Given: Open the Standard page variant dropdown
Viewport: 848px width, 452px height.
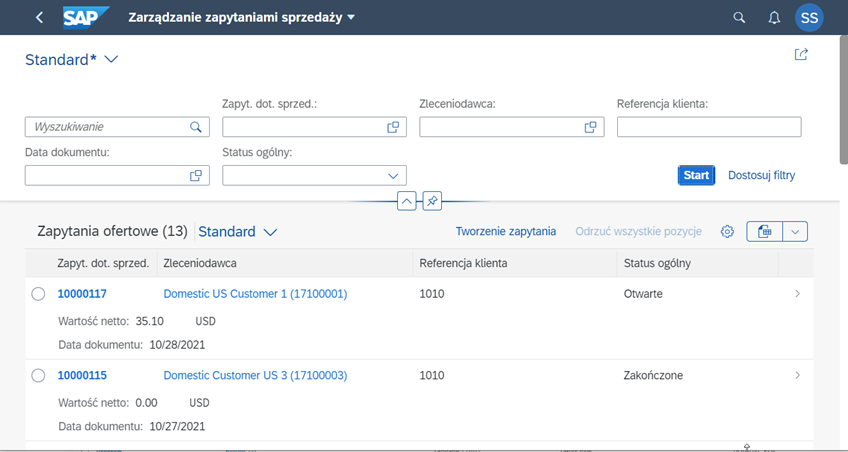Looking at the screenshot, I should [71, 59].
